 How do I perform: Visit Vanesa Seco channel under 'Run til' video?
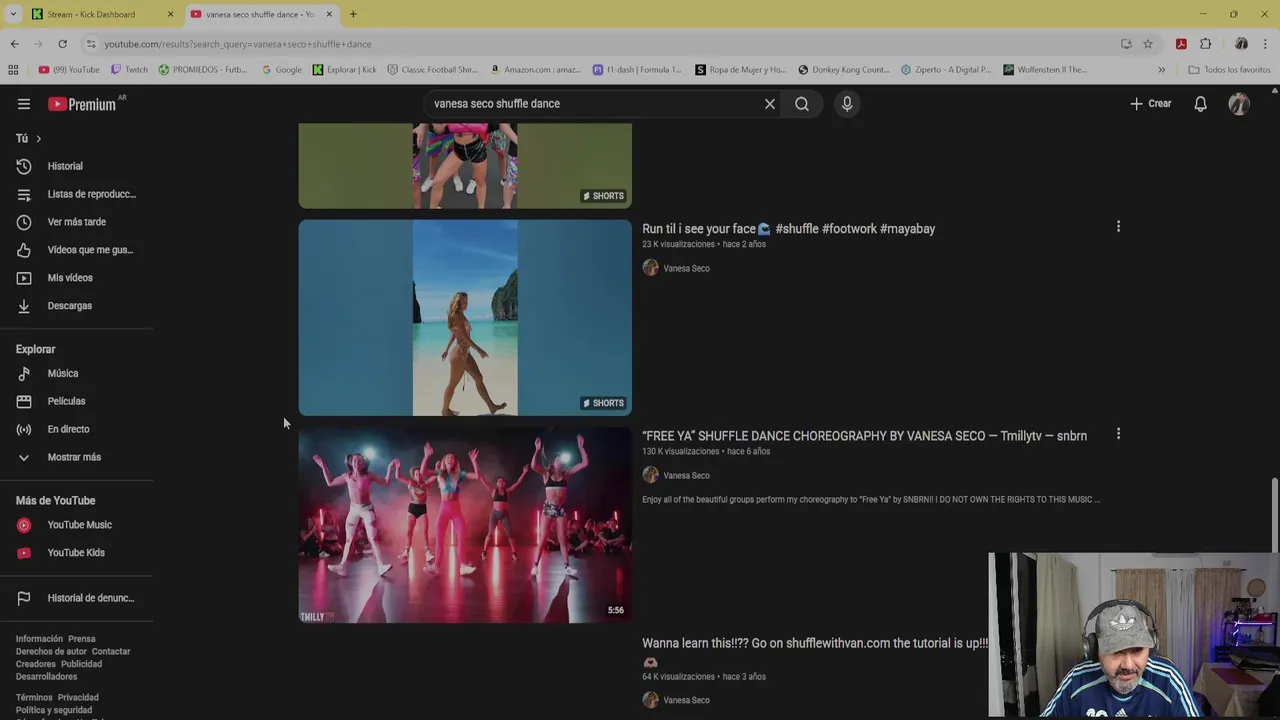click(686, 268)
